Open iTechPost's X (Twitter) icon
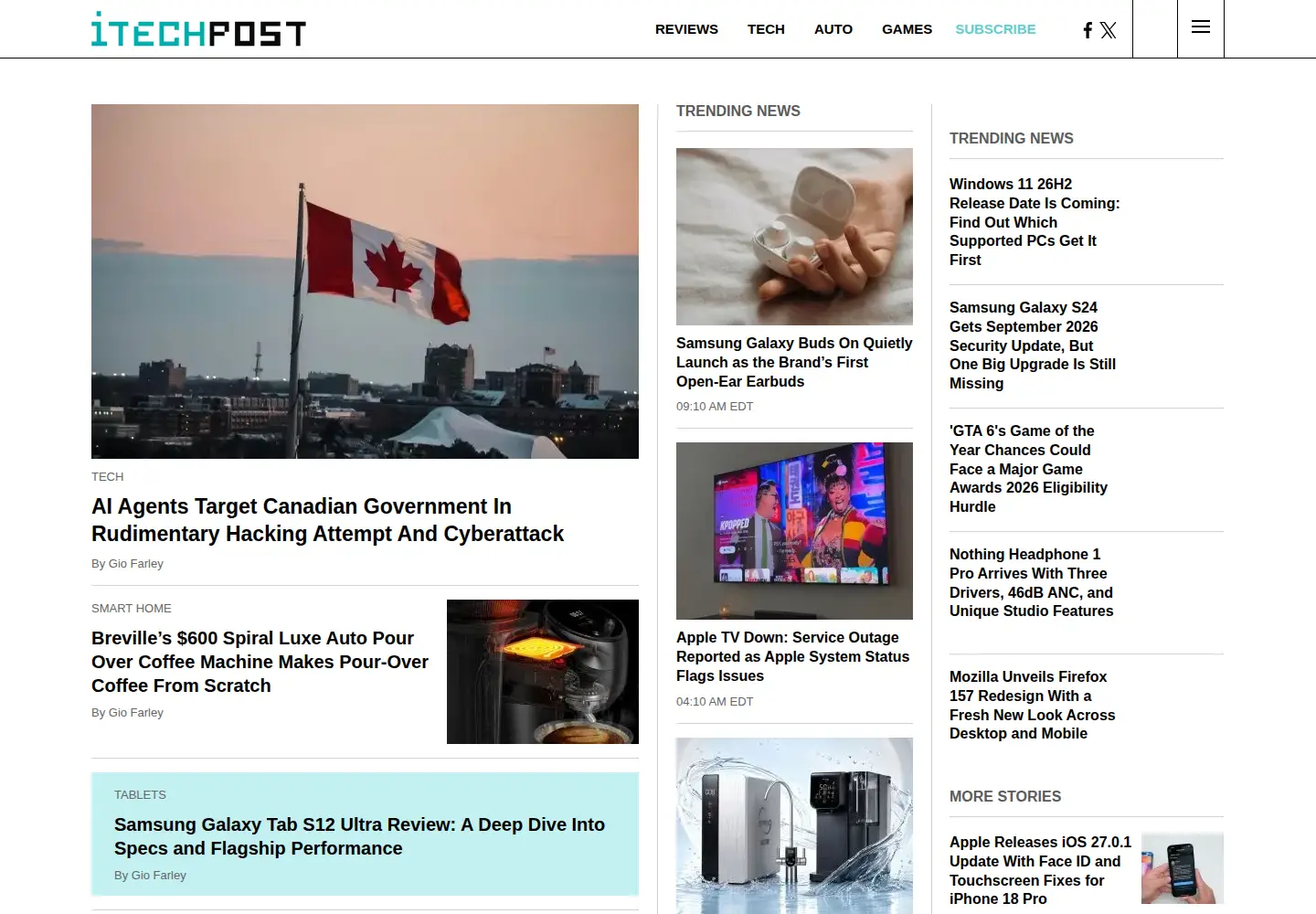 point(1109,30)
